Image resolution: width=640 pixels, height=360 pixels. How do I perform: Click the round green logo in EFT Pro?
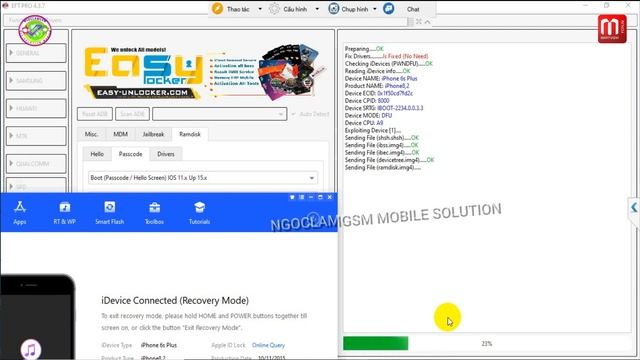click(35, 30)
